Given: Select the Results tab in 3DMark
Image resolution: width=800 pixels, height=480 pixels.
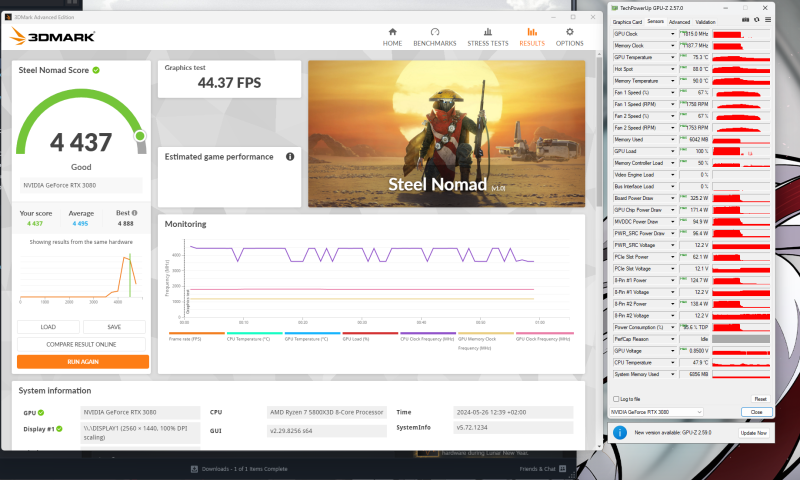Looking at the screenshot, I should tap(532, 37).
